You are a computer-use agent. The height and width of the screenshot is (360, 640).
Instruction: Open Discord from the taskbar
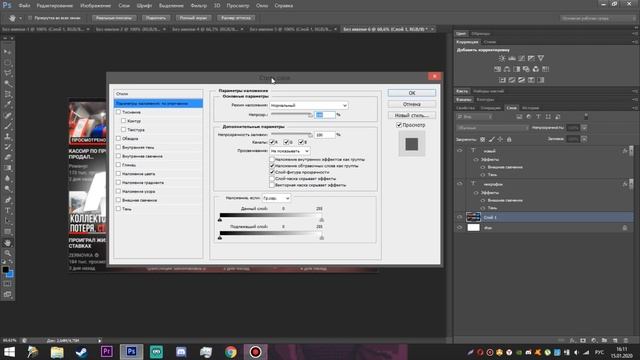point(181,352)
